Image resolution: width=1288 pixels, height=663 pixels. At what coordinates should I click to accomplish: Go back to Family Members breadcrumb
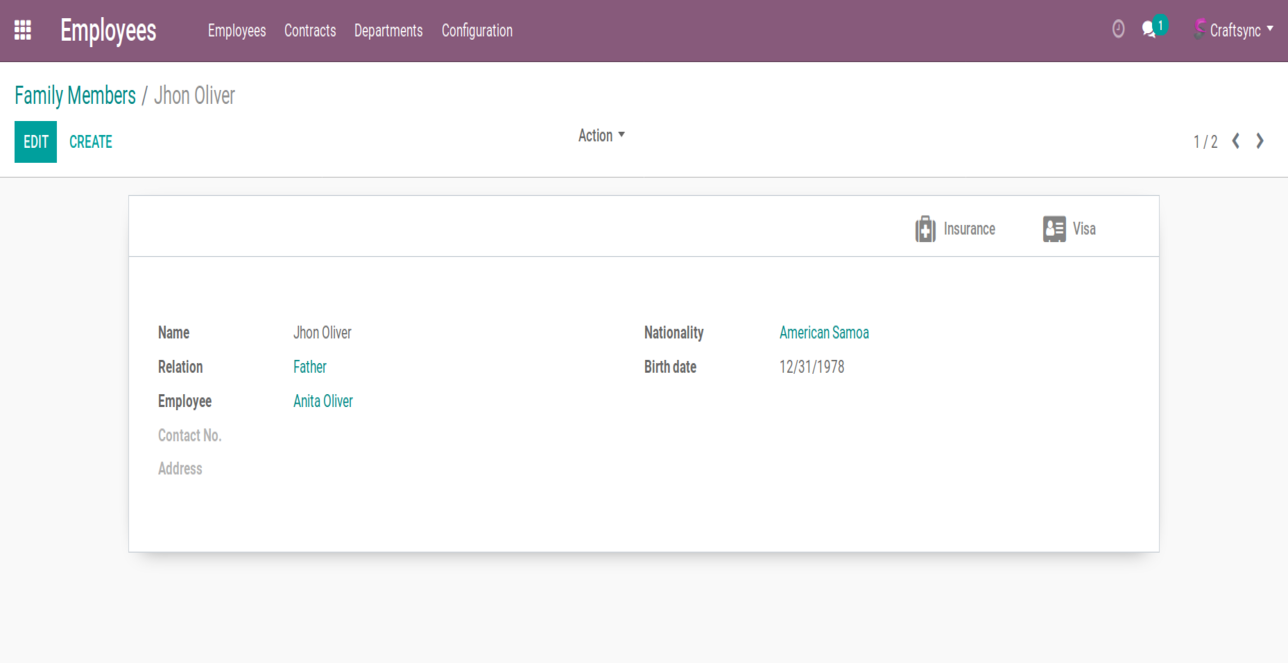pos(75,96)
